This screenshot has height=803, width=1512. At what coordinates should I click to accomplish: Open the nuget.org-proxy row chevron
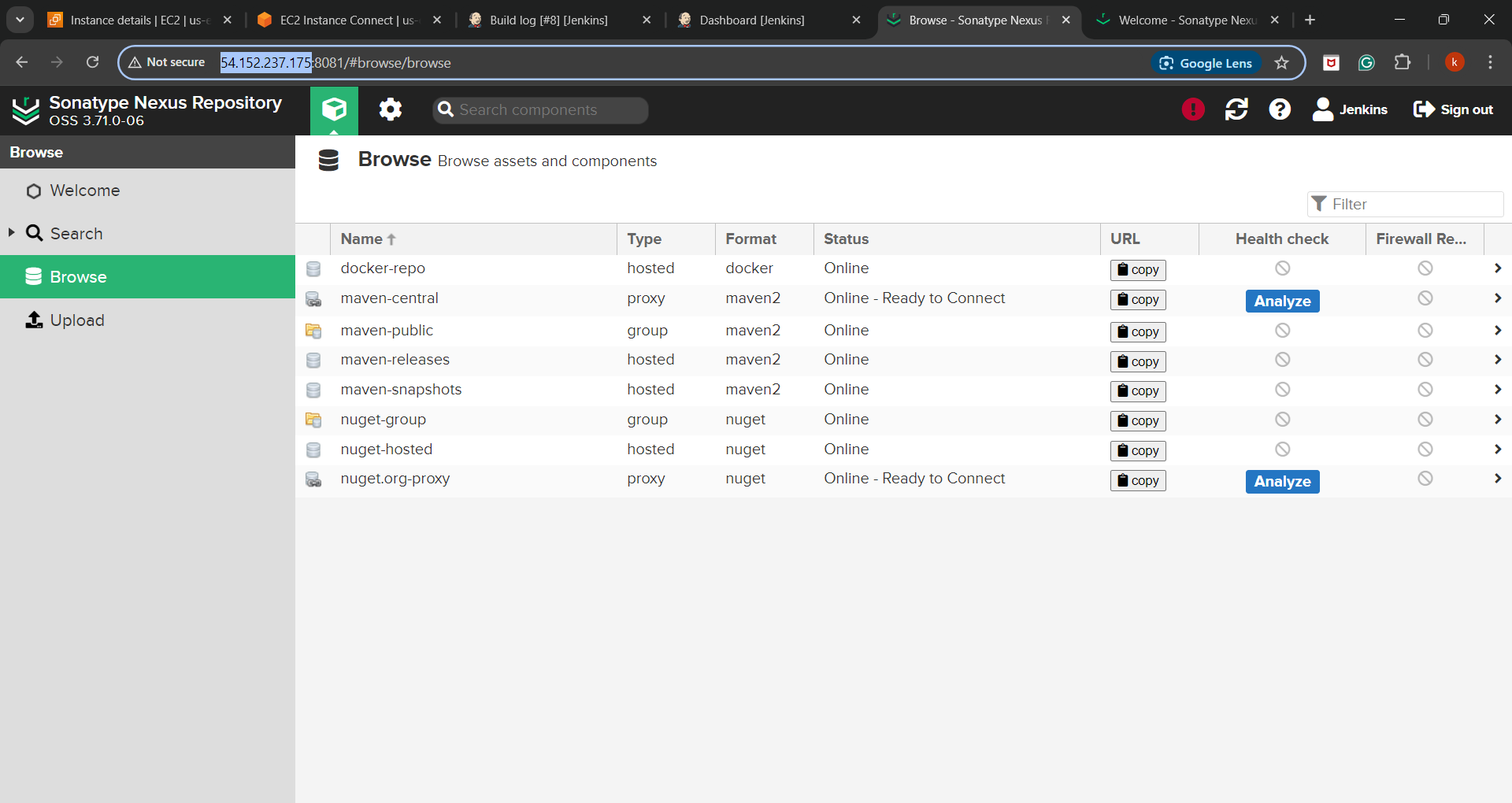pyautogui.click(x=1497, y=479)
